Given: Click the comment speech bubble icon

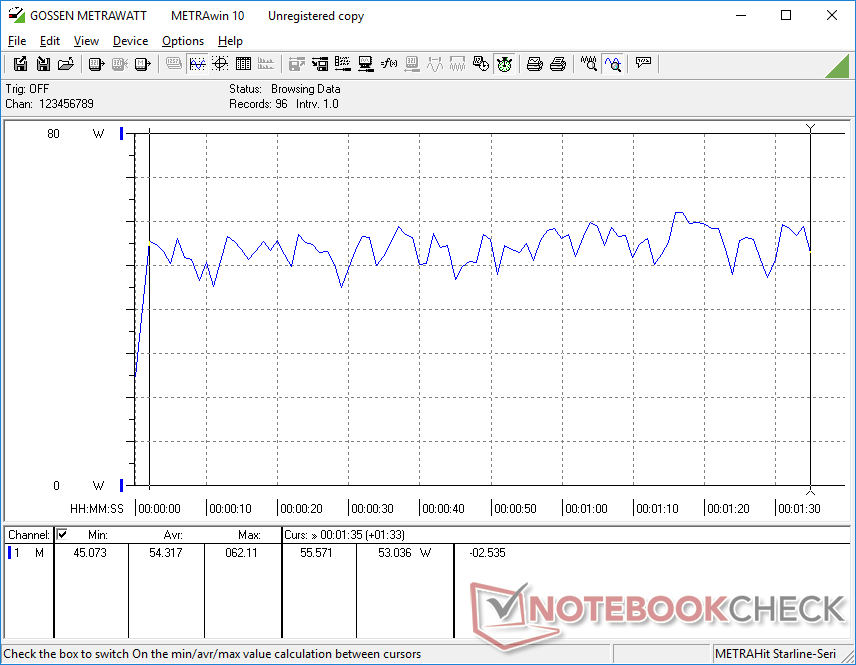Looking at the screenshot, I should (x=643, y=63).
